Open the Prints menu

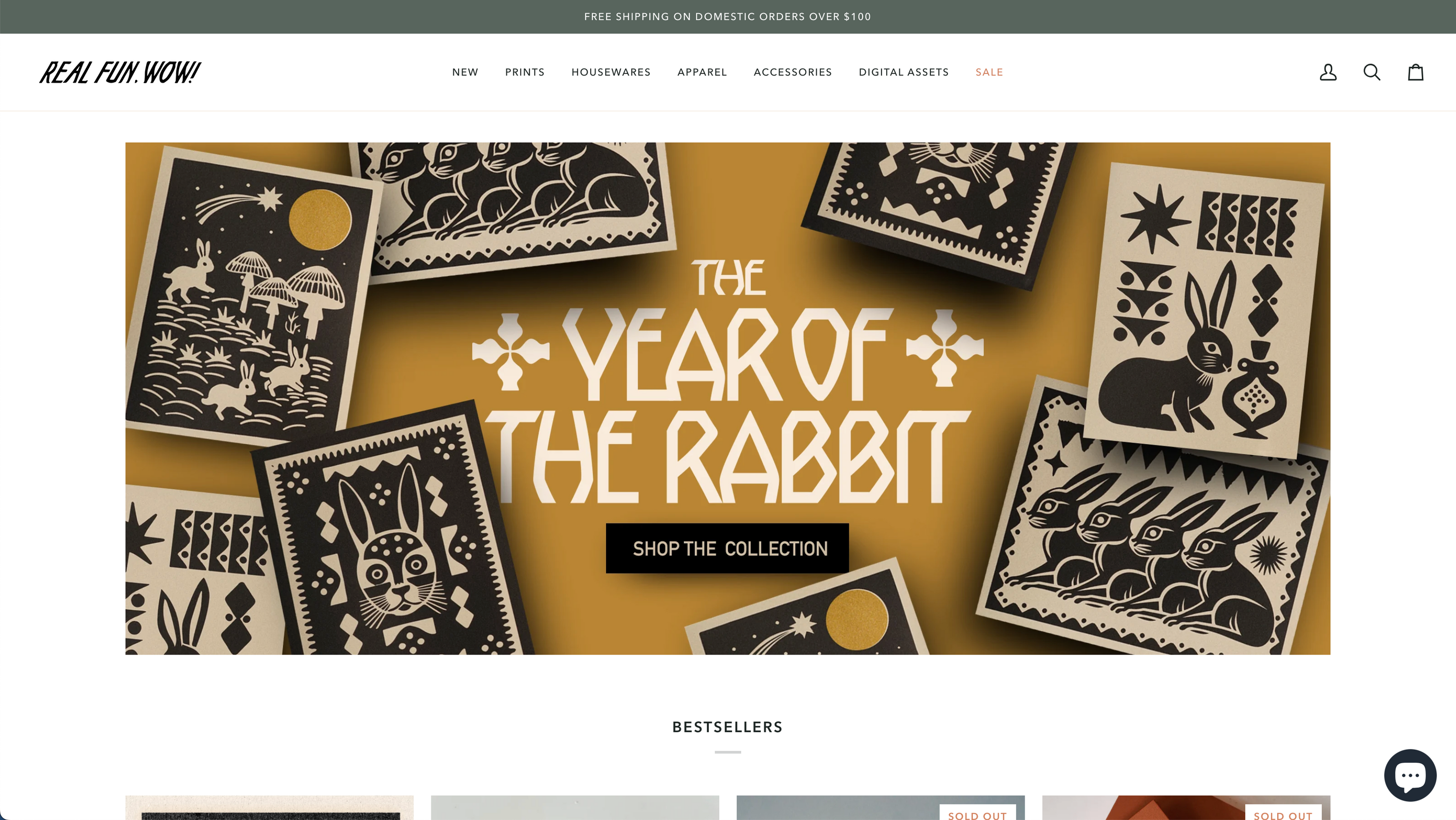click(x=525, y=72)
